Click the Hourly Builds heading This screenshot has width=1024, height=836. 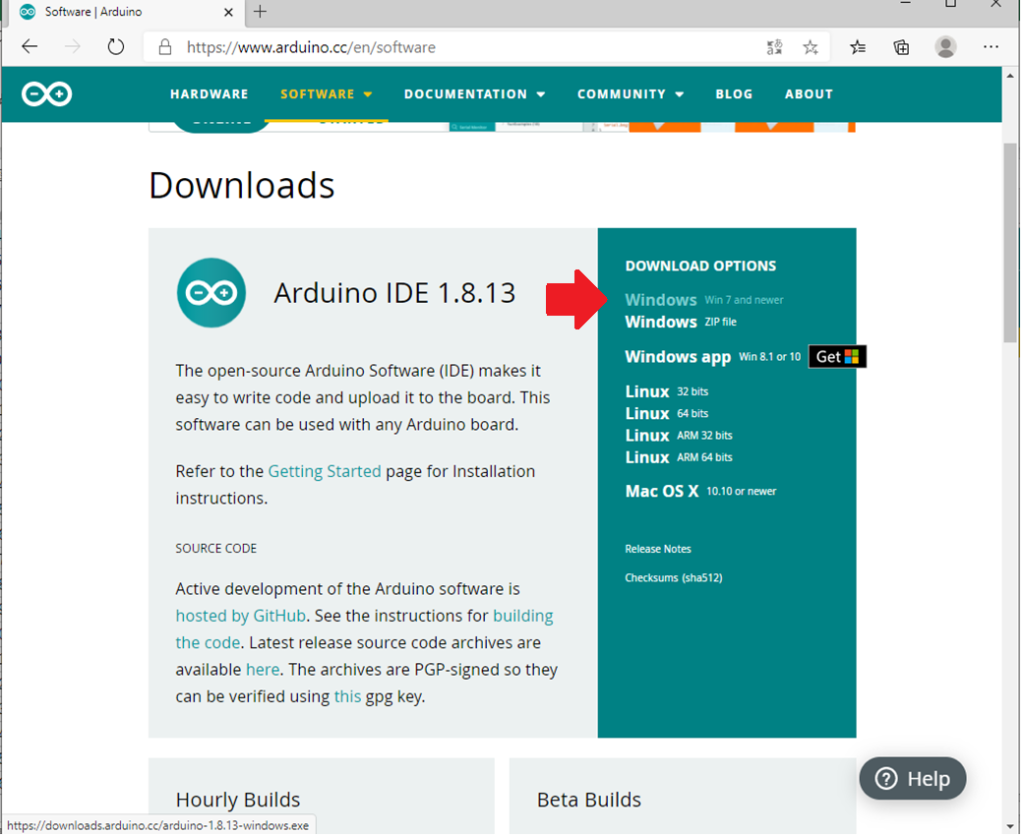coord(238,800)
